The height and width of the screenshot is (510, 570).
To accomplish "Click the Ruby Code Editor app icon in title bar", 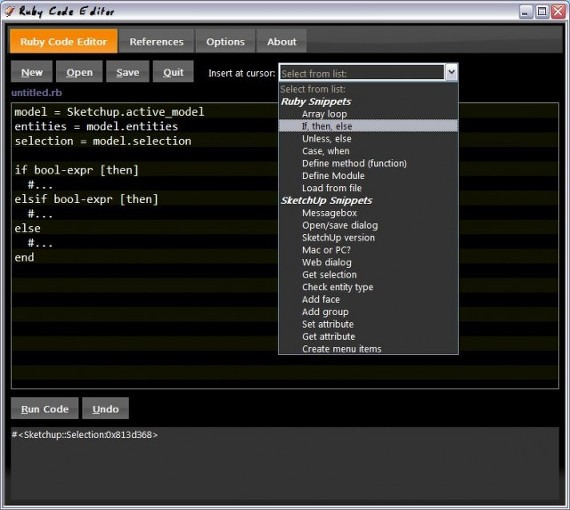I will click(x=10, y=11).
